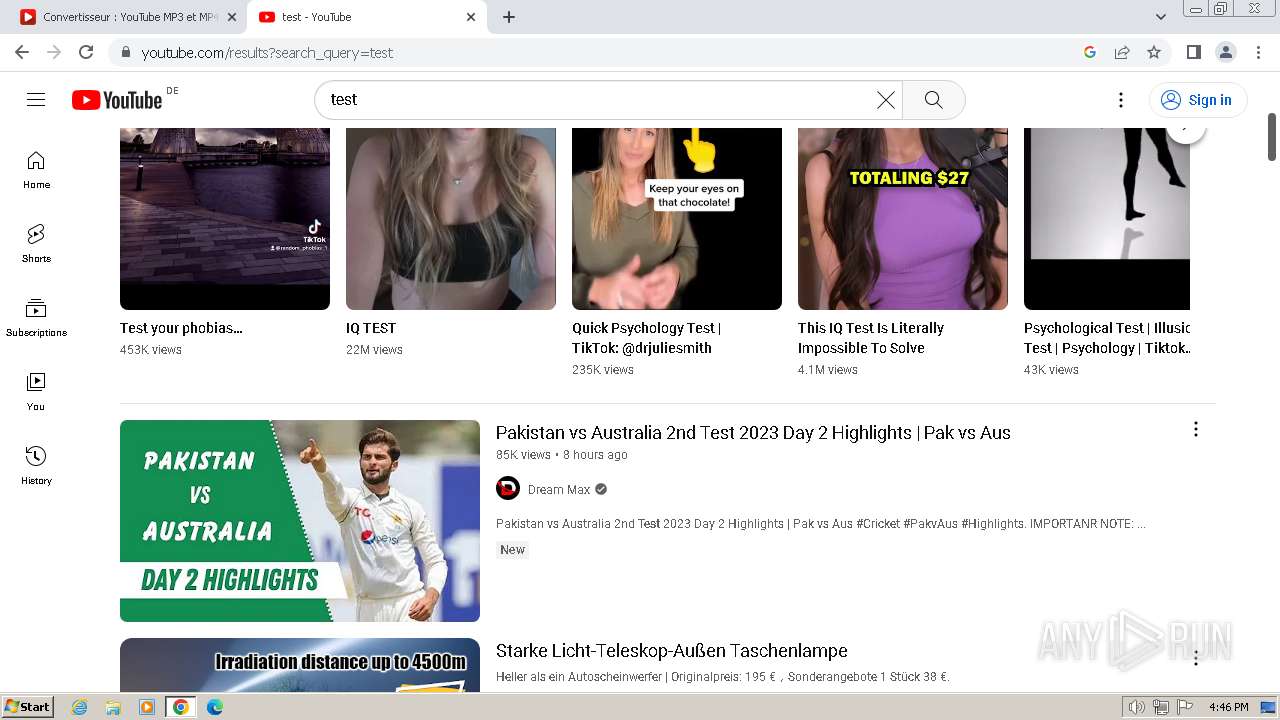This screenshot has height=720, width=1280.
Task: Click the browser address bar
Action: (x=600, y=52)
